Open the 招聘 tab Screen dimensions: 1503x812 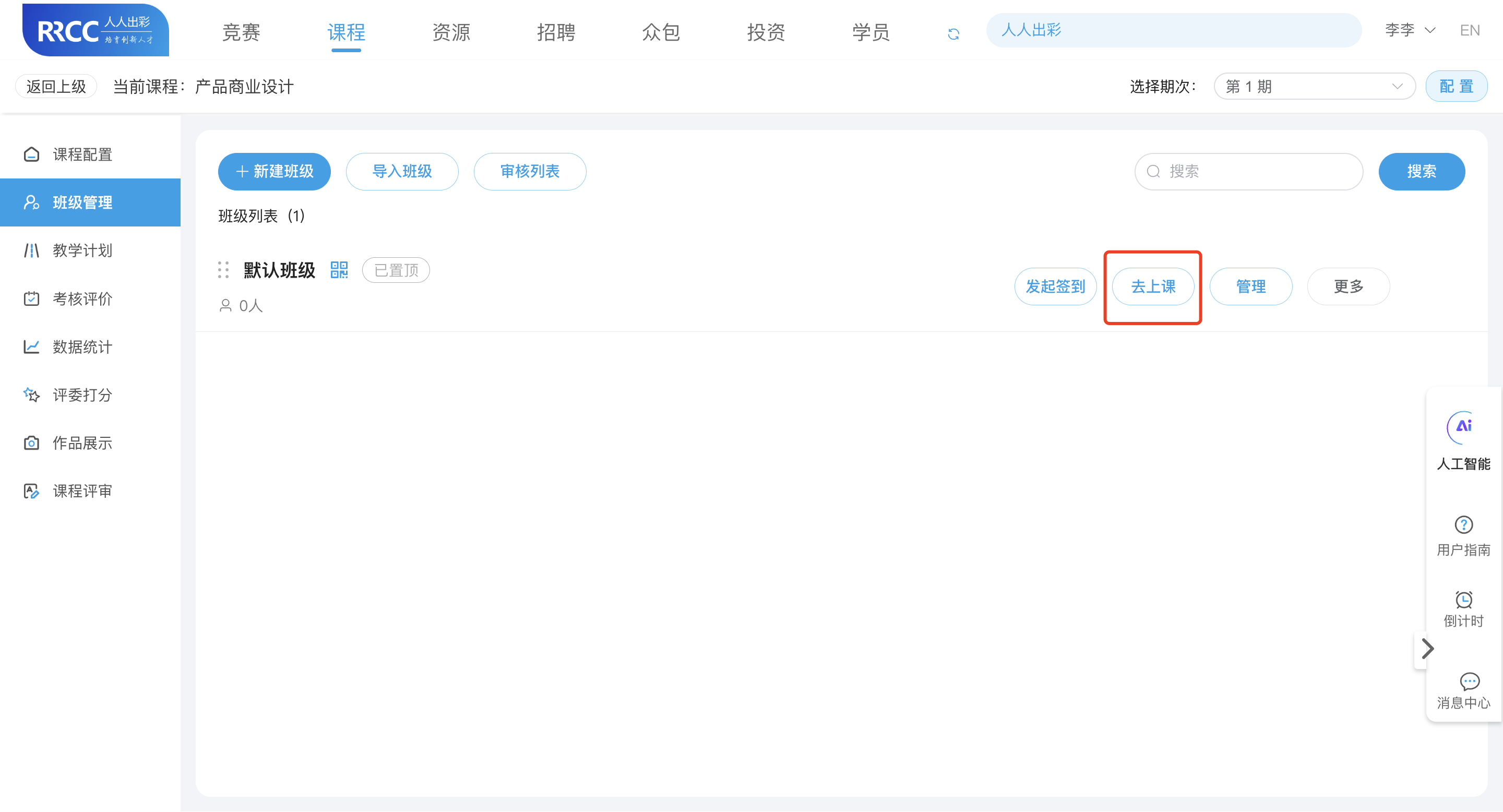pos(556,32)
